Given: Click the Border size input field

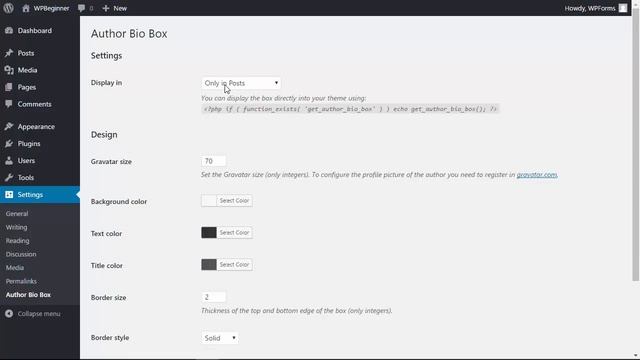Looking at the screenshot, I should point(213,297).
